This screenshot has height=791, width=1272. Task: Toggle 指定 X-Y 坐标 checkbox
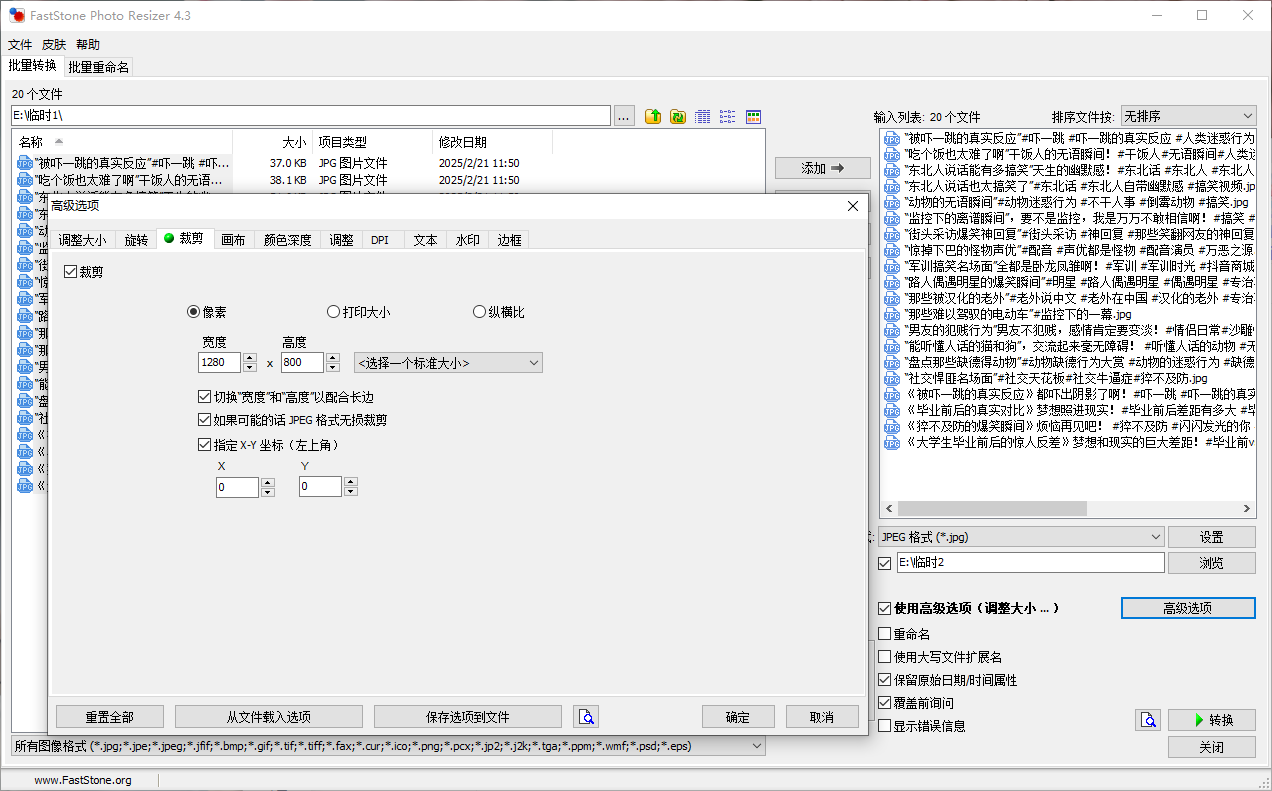[205, 445]
